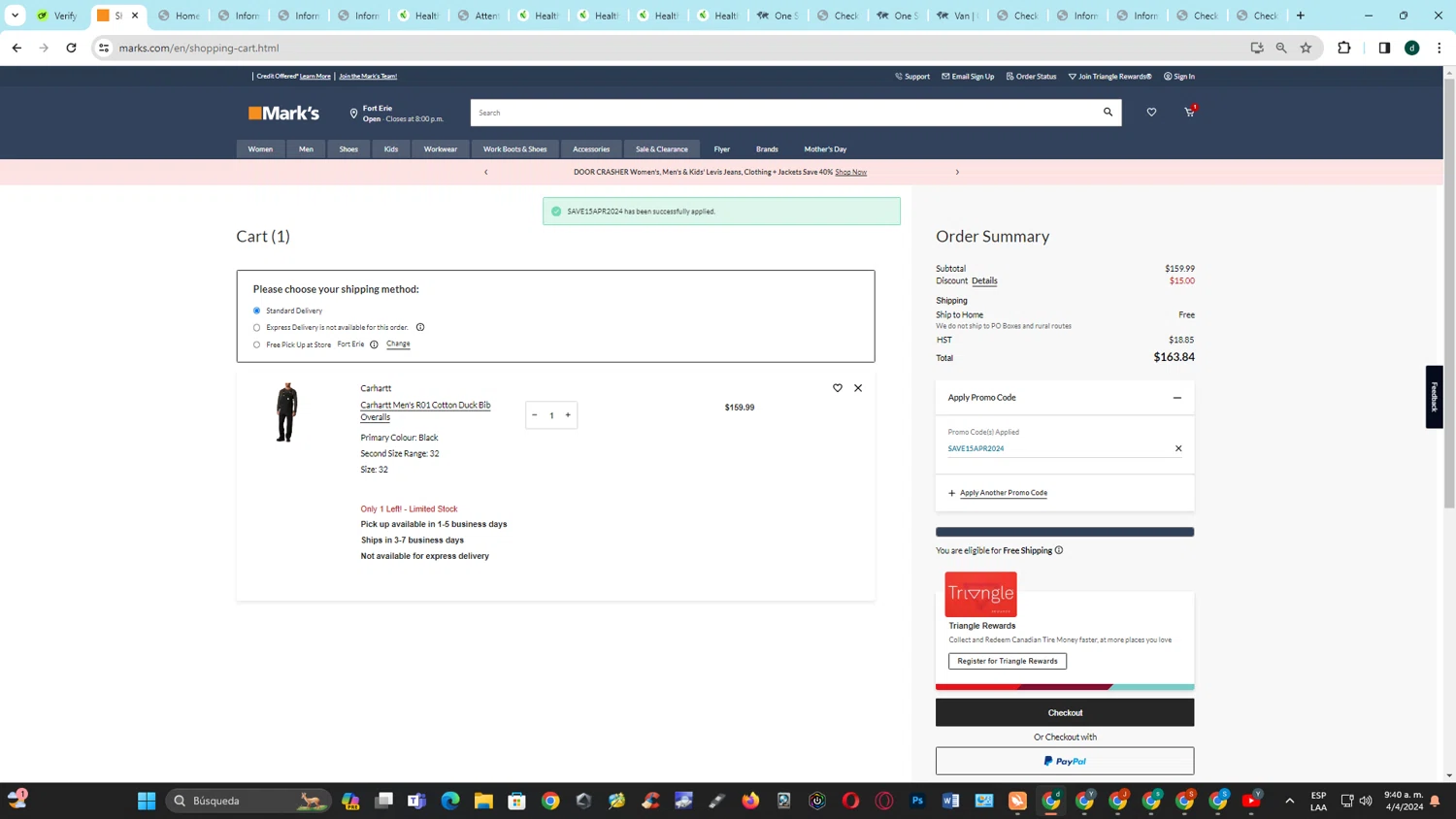Show hidden system tray icons
The image size is (1456, 819).
(1289, 801)
